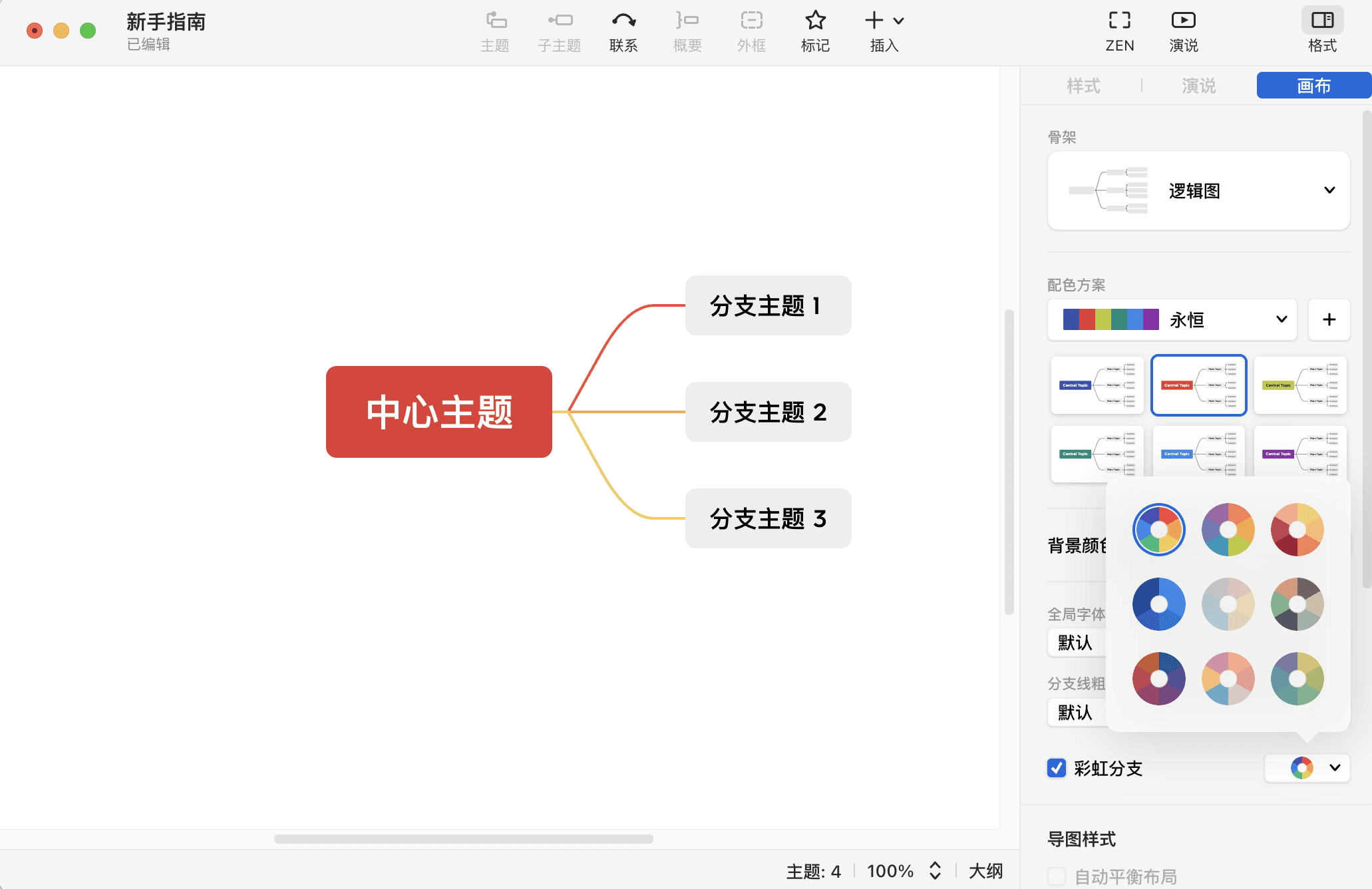The image size is (1372, 889).
Task: Start 演说 presentation mode
Action: pos(1183,31)
